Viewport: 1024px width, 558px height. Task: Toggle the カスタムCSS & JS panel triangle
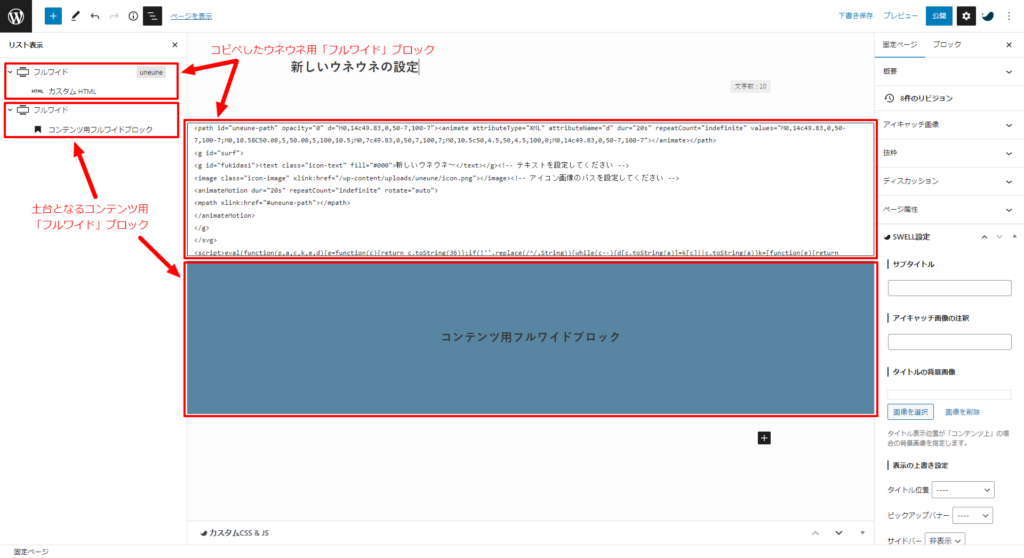click(x=862, y=533)
